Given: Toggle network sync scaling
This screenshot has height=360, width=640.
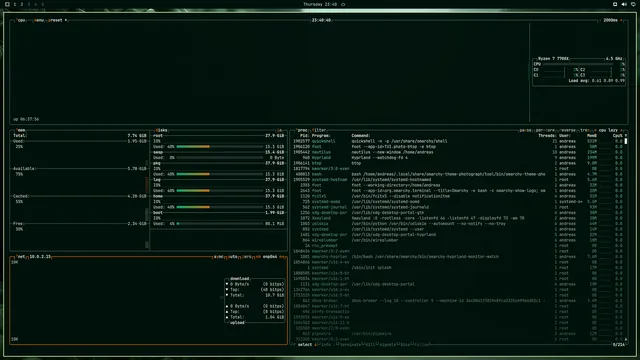Looking at the screenshot, I should coord(219,257).
